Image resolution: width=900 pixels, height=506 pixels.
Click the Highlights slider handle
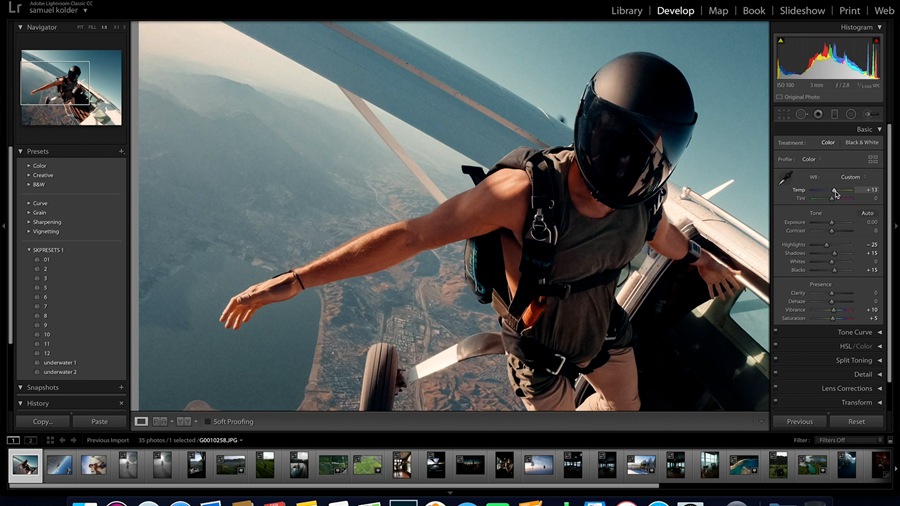point(827,244)
